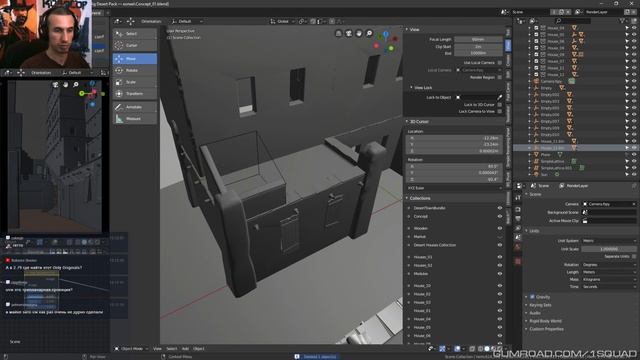Adjust the Clip Start value field
The height and width of the screenshot is (360, 640).
tap(478, 47)
